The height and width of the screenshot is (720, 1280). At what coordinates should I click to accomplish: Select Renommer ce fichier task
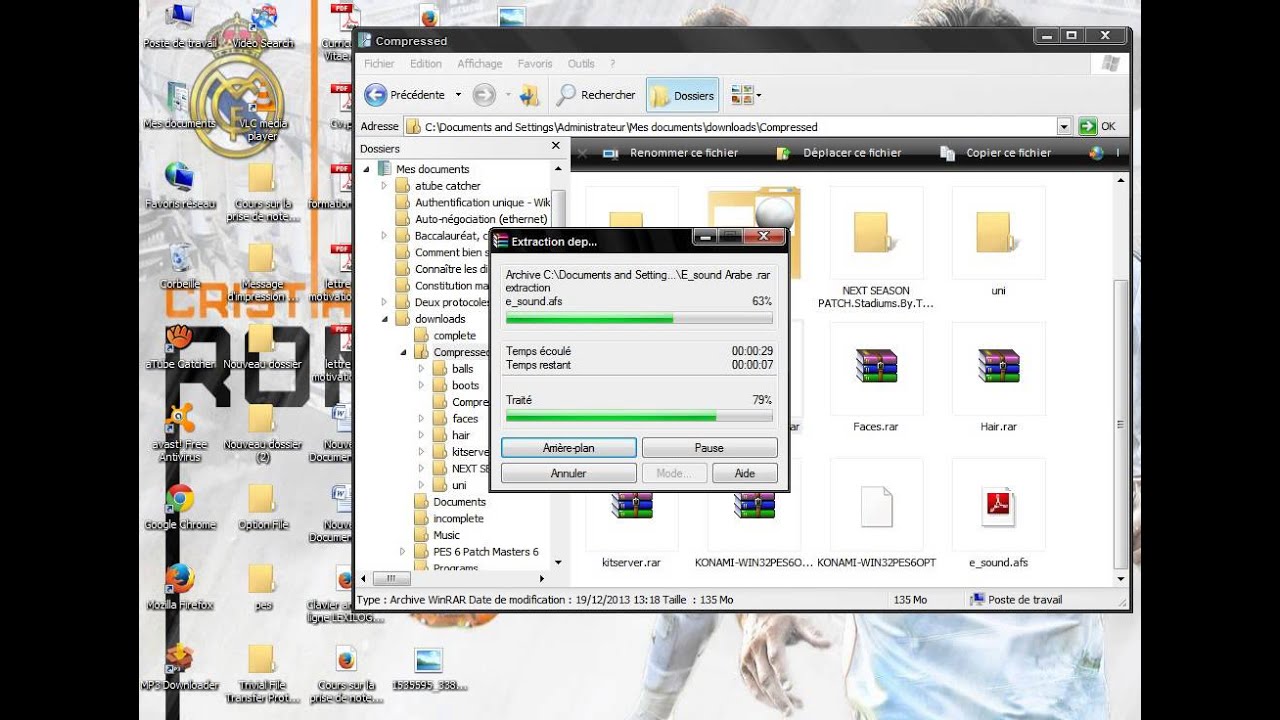(670, 153)
